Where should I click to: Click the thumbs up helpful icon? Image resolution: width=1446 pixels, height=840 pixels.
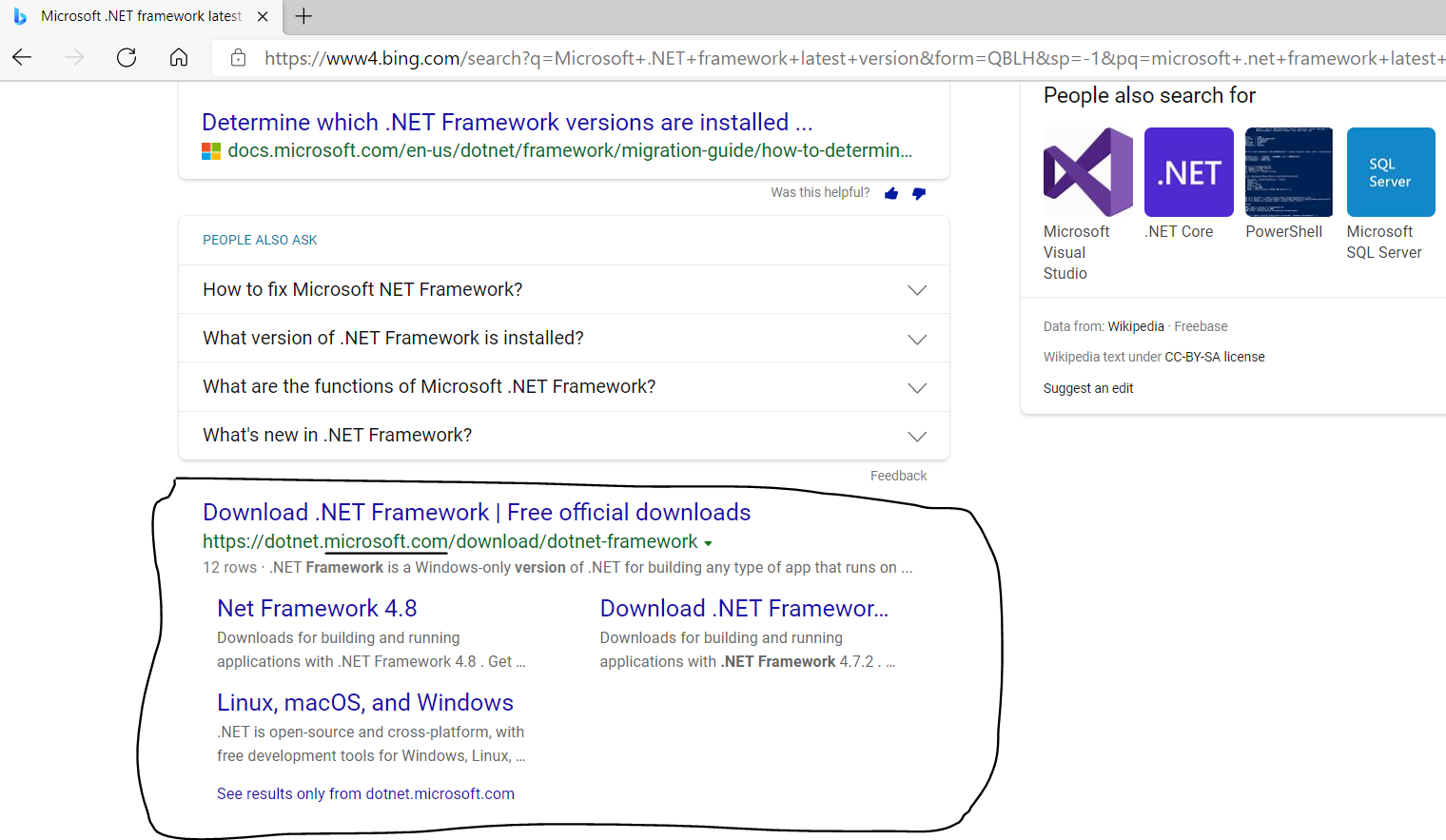(891, 193)
